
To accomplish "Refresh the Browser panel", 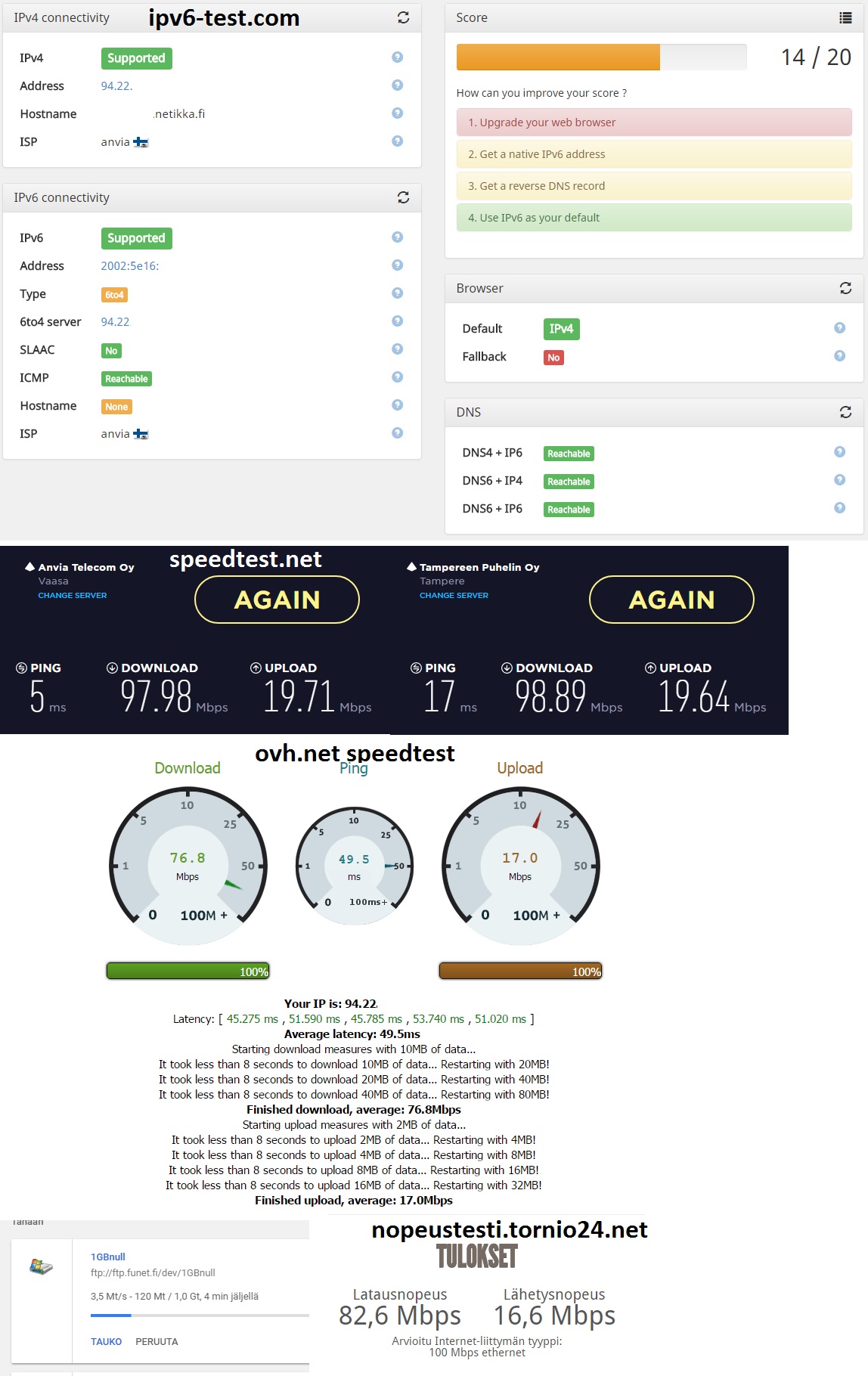I will [x=845, y=288].
